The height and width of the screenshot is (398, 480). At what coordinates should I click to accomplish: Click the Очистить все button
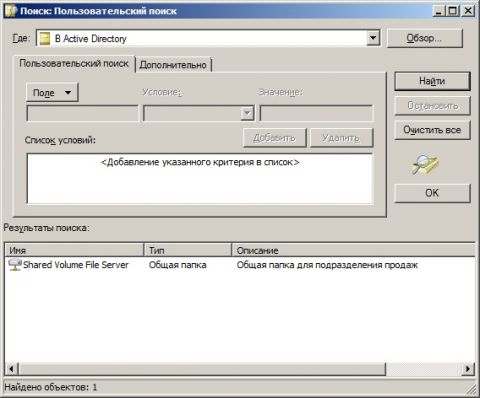pos(432,130)
